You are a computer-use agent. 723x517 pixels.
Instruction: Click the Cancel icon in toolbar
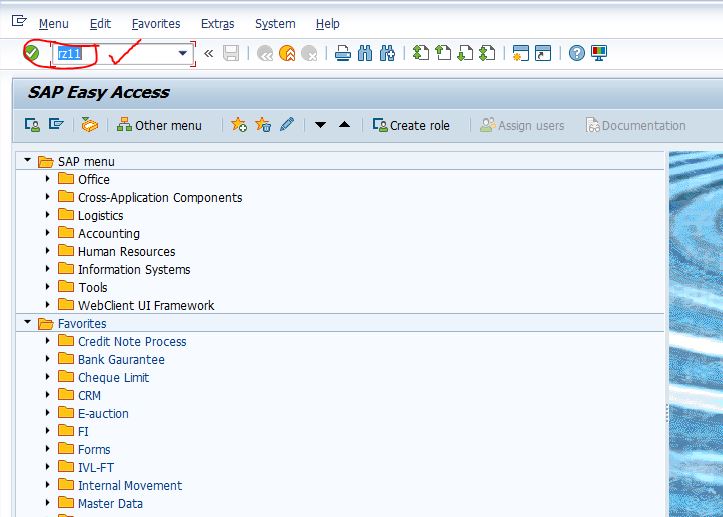(309, 53)
